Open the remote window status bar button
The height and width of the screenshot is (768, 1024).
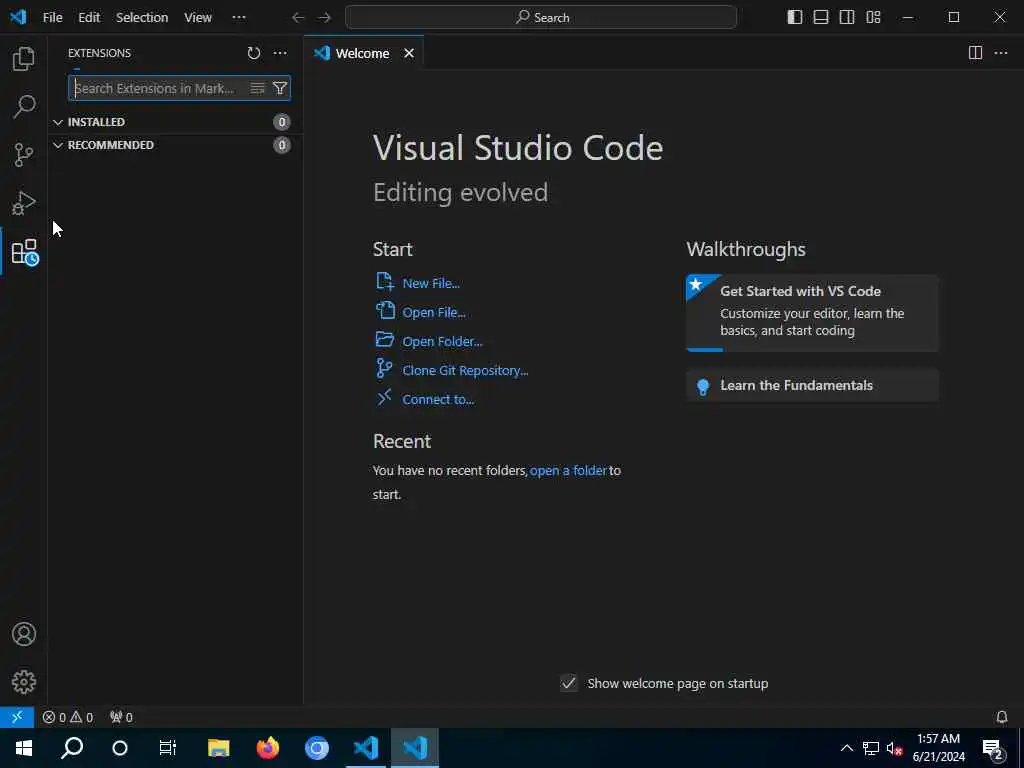(x=17, y=717)
